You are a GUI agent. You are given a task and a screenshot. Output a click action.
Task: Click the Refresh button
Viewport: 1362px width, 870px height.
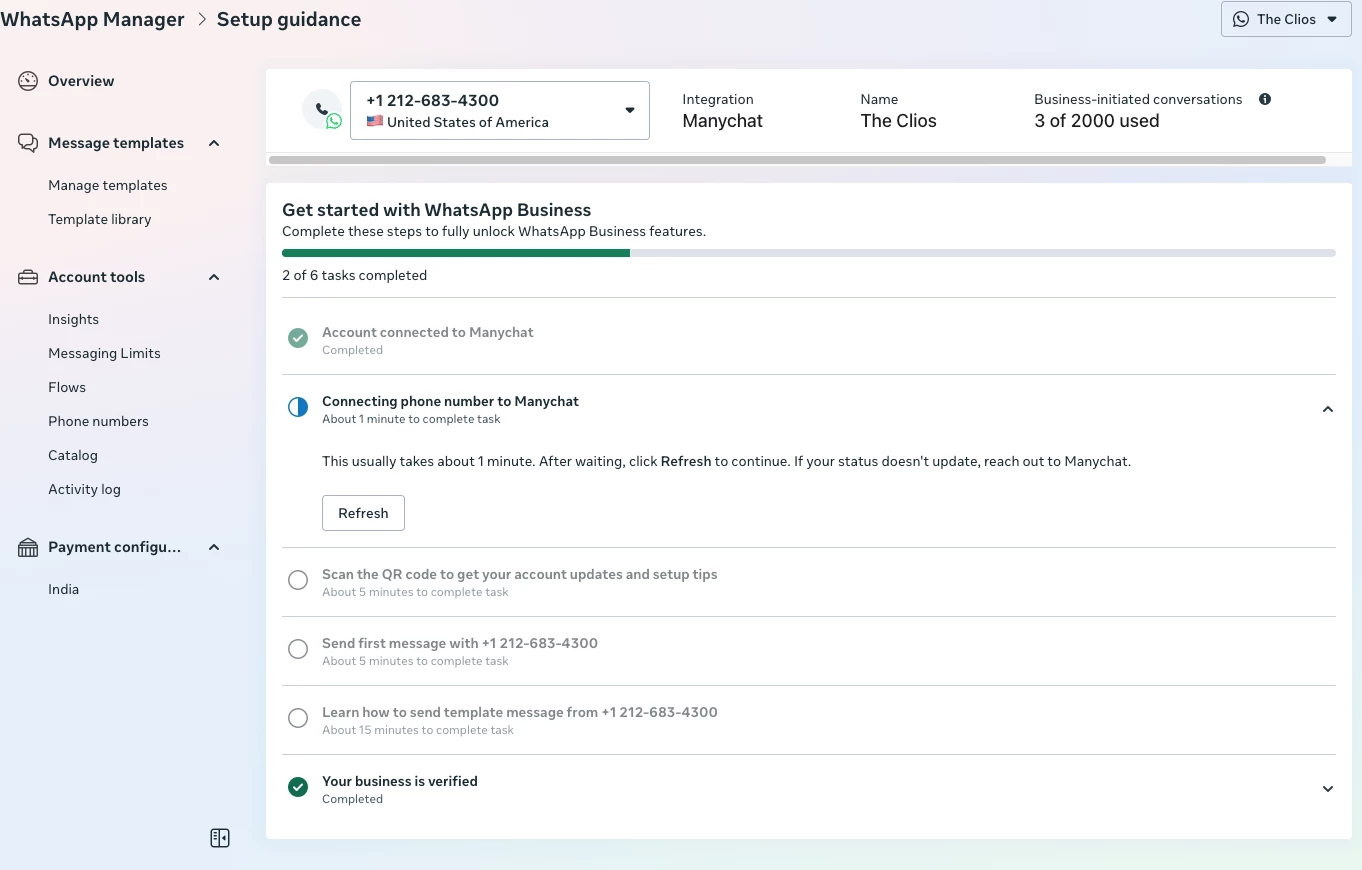(363, 513)
